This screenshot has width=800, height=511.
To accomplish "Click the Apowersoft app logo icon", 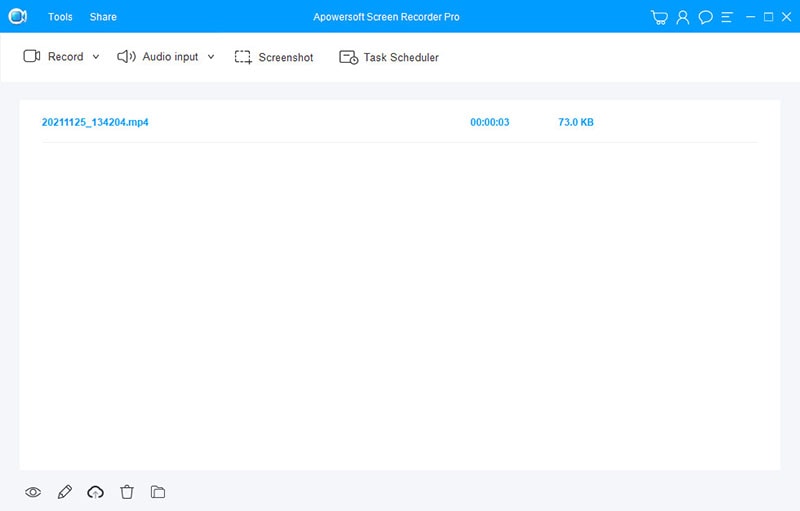I will coord(17,16).
